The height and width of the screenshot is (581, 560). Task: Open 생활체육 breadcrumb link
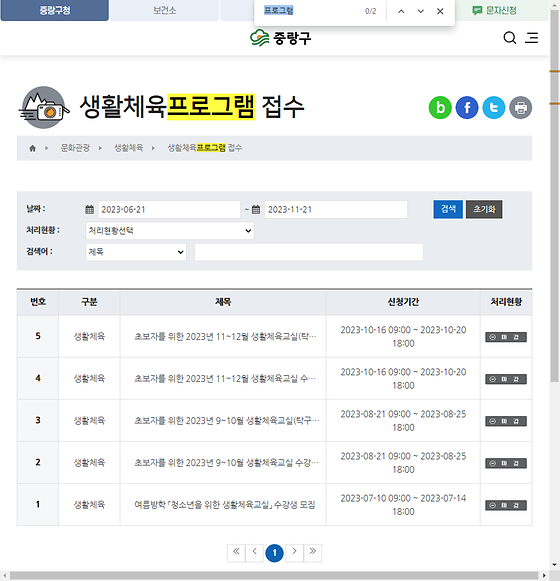(129, 148)
